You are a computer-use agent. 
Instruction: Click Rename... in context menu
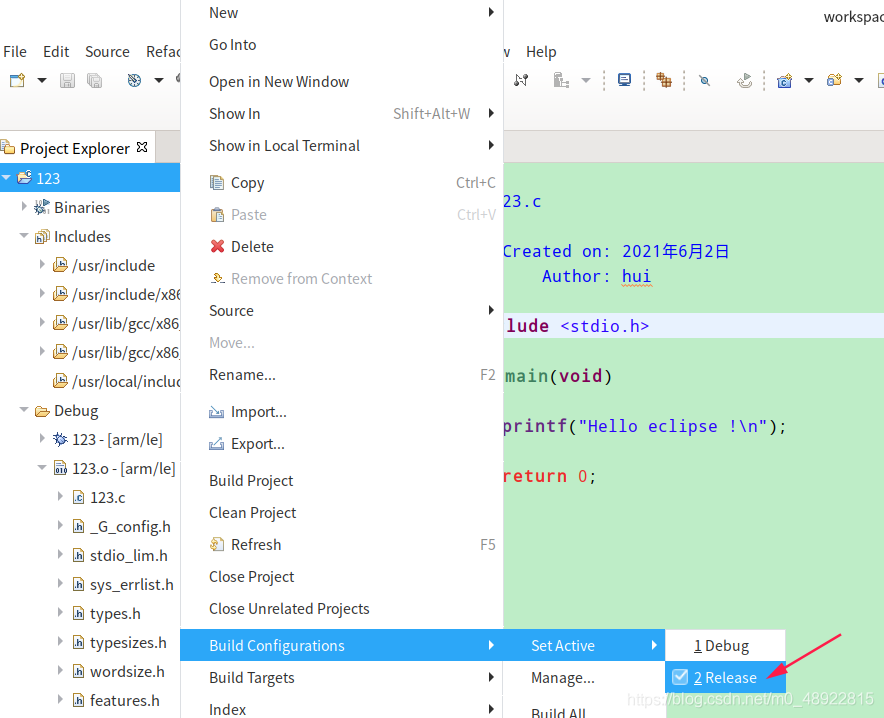click(342, 375)
